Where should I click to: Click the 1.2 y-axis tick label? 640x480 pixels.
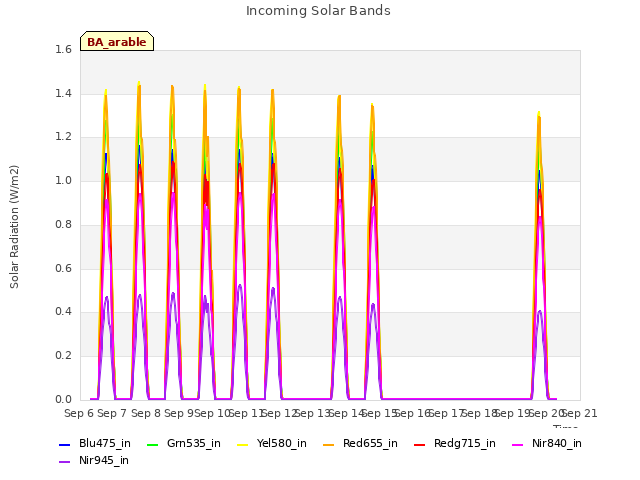(63, 137)
